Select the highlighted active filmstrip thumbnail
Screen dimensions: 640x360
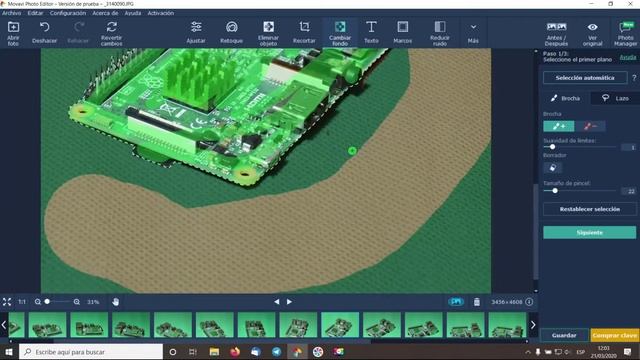click(x=340, y=324)
